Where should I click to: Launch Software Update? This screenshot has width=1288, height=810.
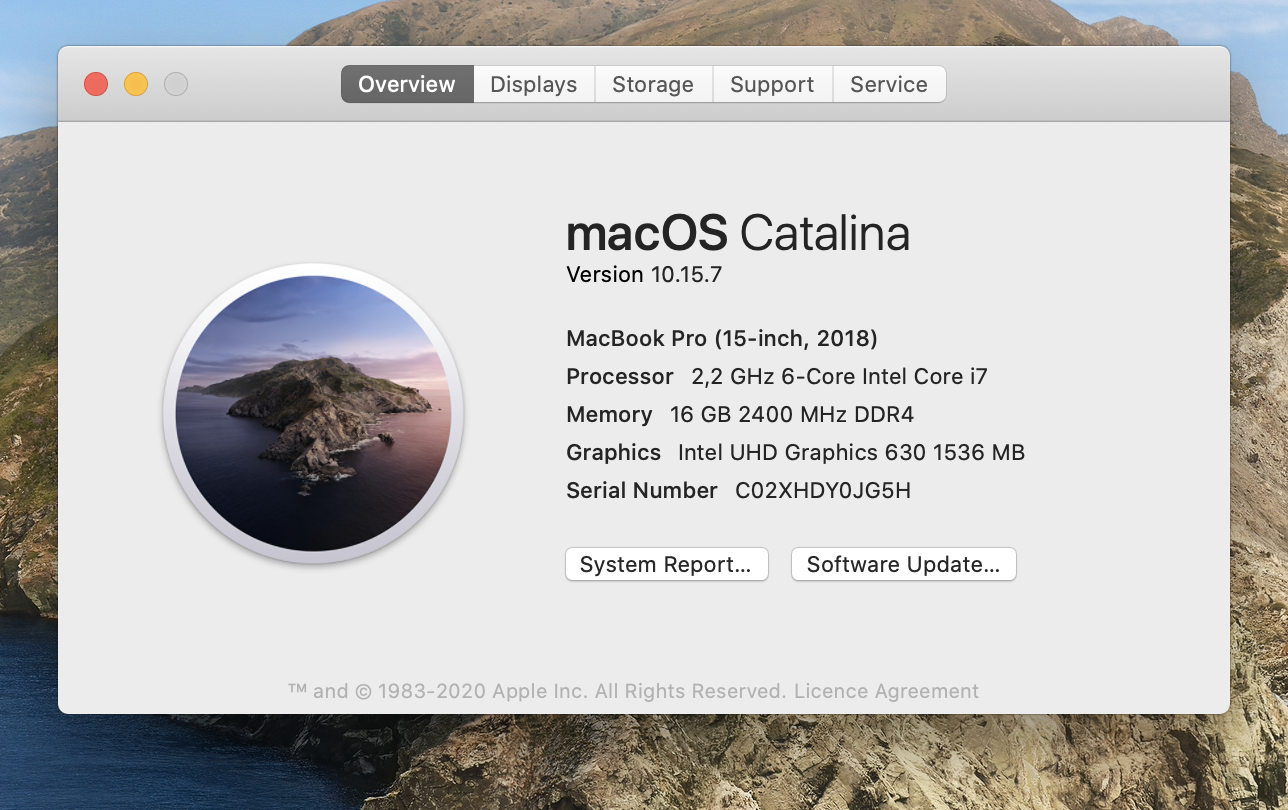(903, 564)
